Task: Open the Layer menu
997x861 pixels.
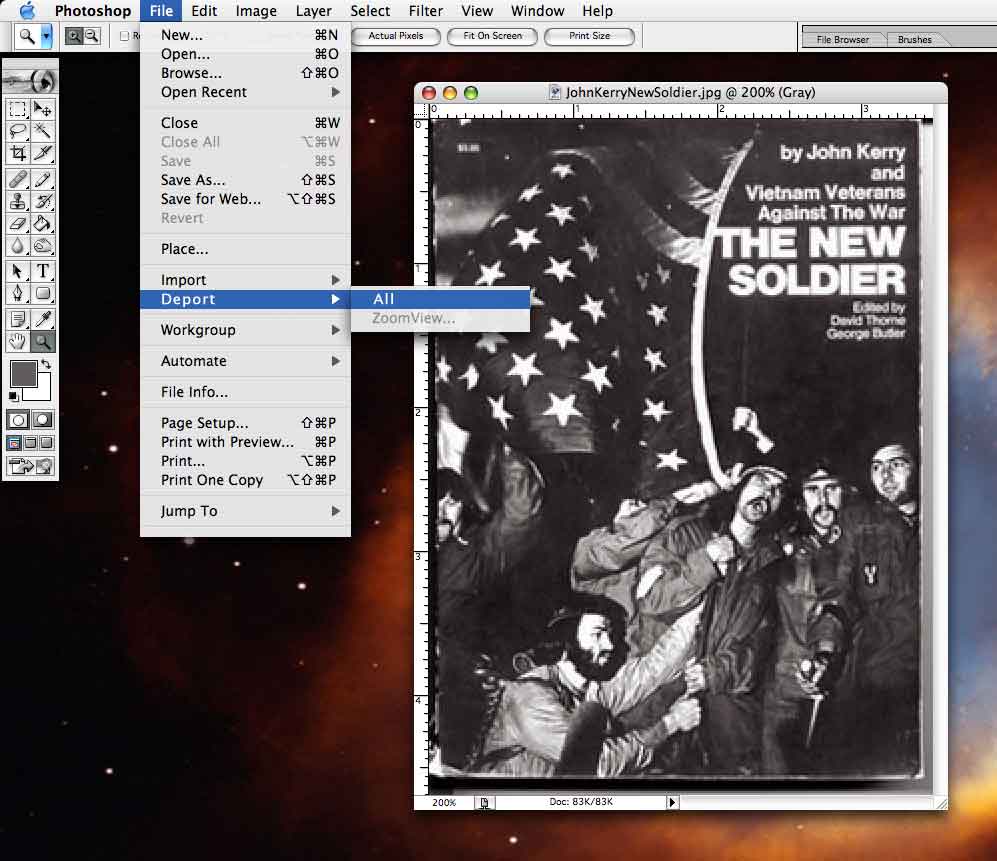Action: tap(313, 11)
